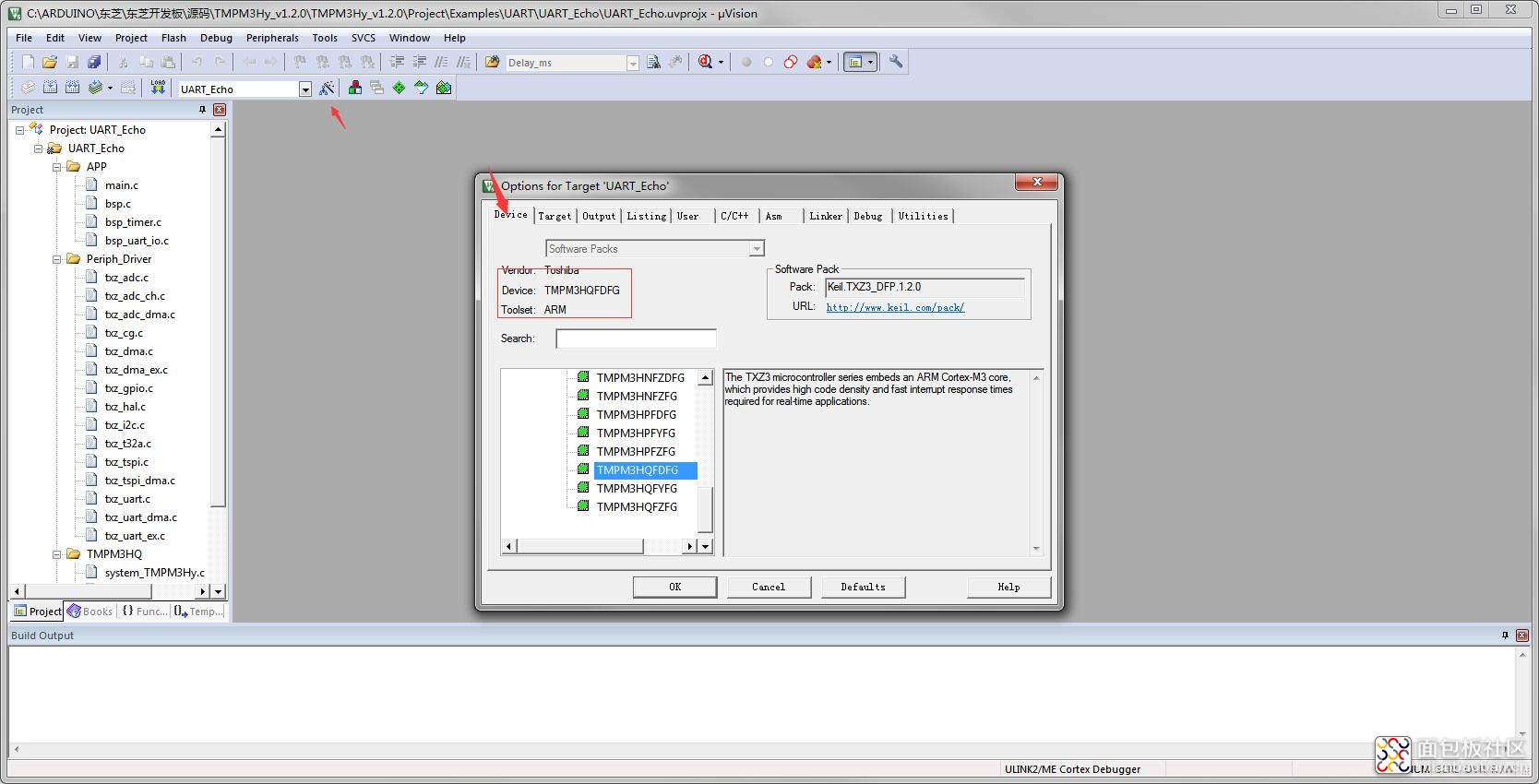The image size is (1539, 784).
Task: Select device TMPM3HPFDFG in list
Action: [637, 415]
